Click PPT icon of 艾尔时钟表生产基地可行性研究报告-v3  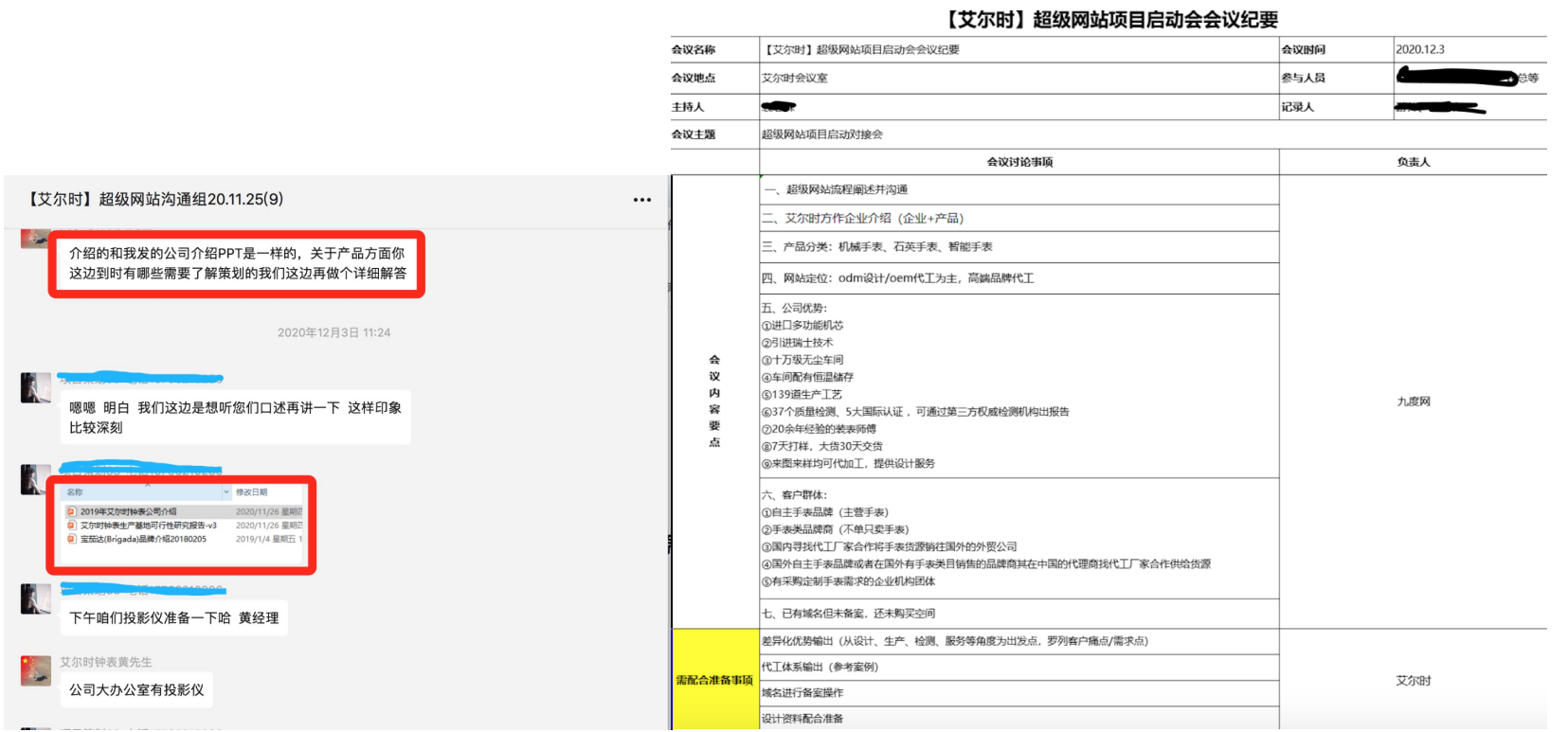71,526
